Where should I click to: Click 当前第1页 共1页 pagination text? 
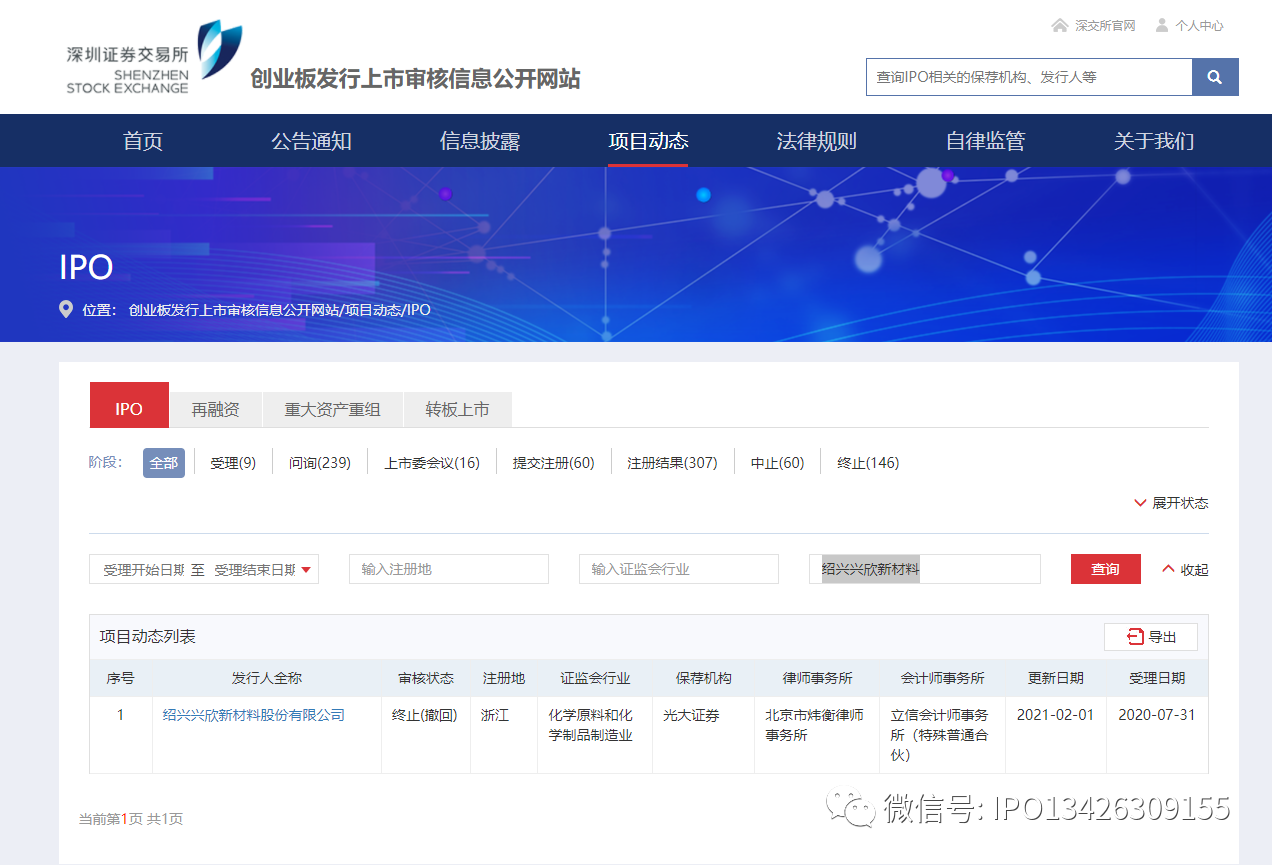tap(131, 819)
